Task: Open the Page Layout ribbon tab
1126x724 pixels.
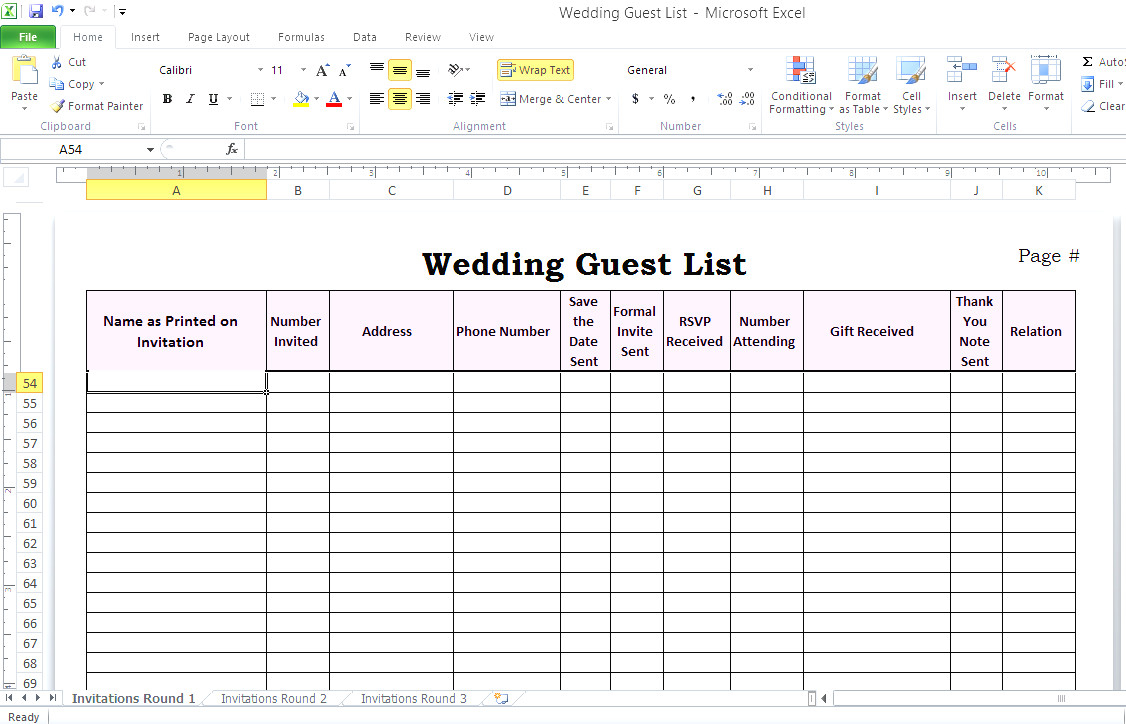Action: (219, 37)
